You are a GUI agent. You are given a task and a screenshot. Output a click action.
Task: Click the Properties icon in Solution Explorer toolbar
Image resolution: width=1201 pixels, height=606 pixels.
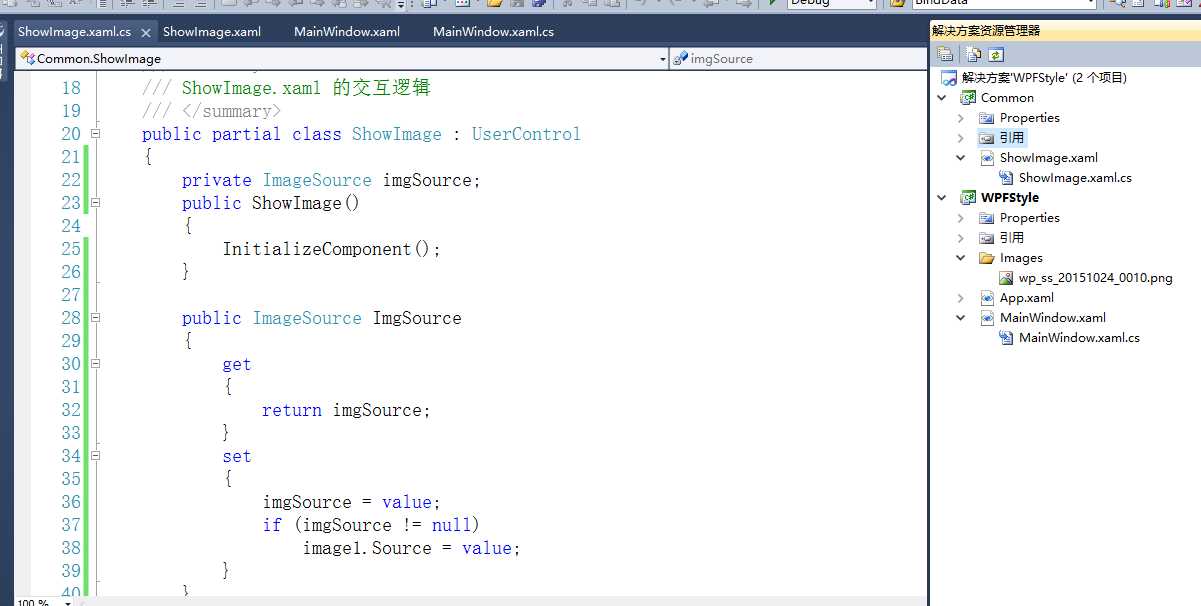pyautogui.click(x=945, y=55)
